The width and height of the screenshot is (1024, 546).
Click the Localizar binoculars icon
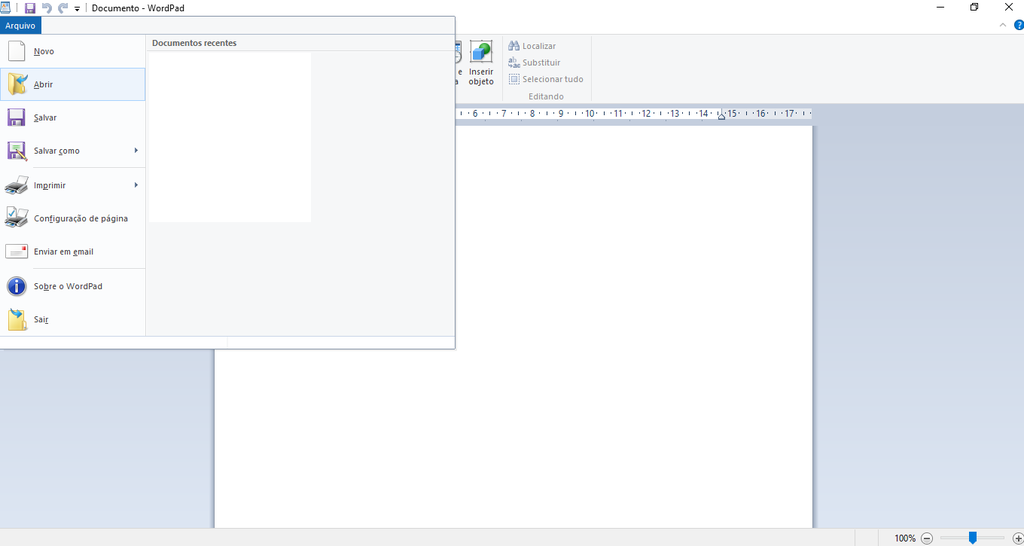tap(514, 46)
